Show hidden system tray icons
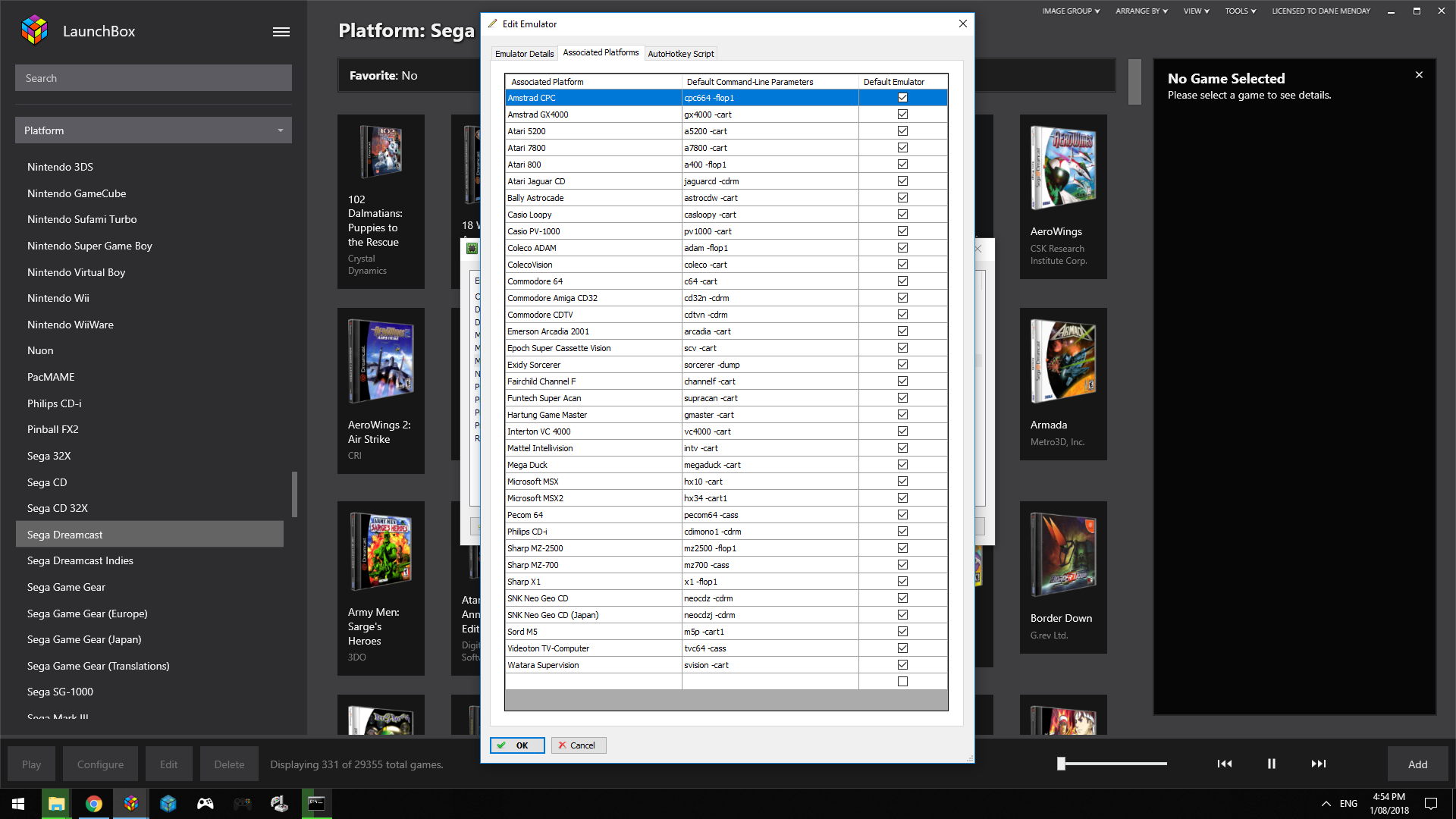This screenshot has height=819, width=1456. point(1326,804)
